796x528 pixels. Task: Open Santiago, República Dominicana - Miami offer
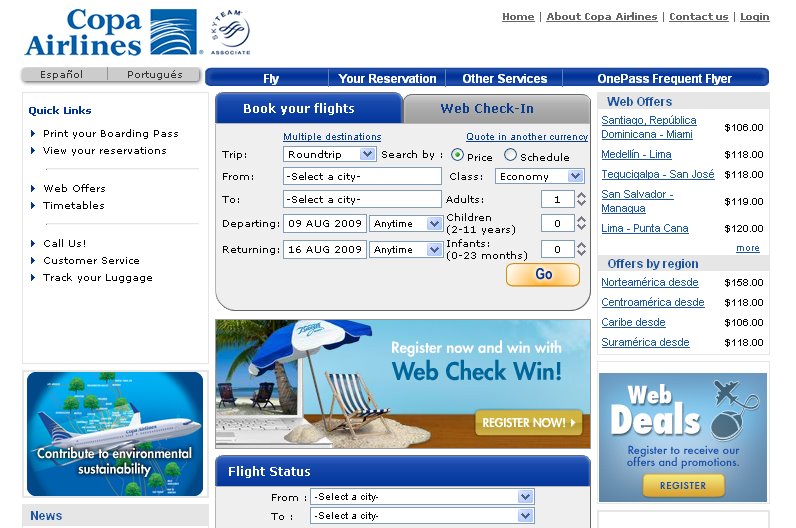649,127
